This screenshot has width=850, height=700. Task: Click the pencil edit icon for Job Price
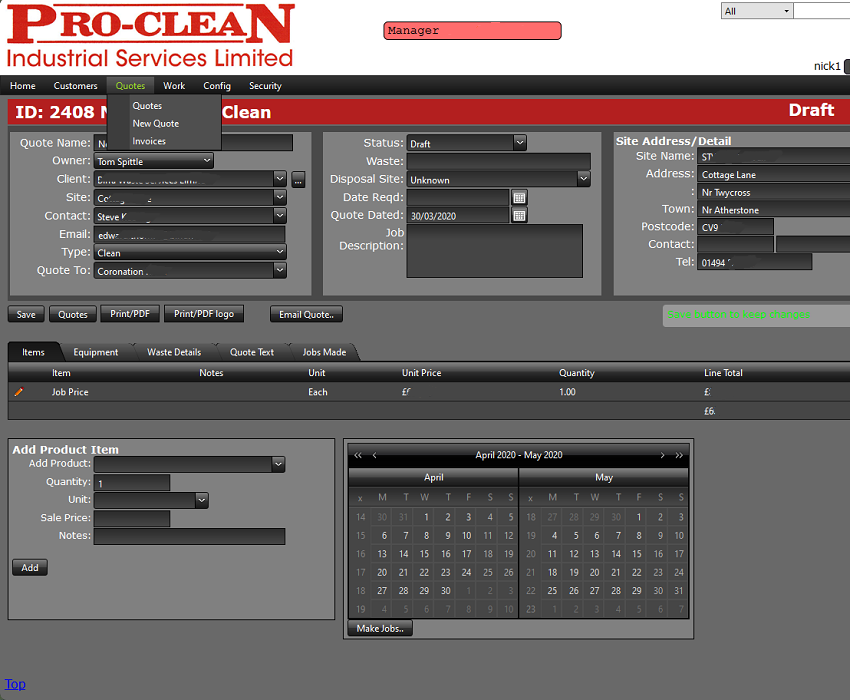click(18, 392)
